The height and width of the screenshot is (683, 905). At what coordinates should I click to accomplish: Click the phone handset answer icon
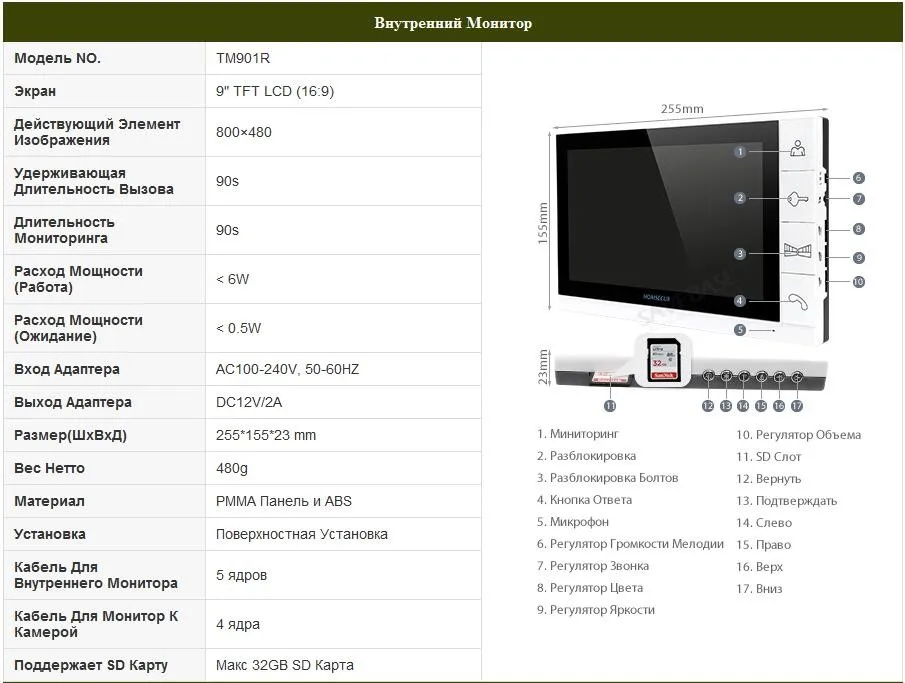(x=798, y=301)
